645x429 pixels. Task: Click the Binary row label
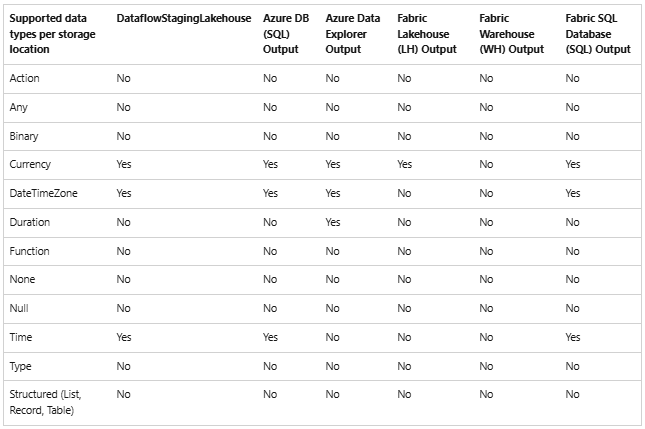(x=24, y=136)
